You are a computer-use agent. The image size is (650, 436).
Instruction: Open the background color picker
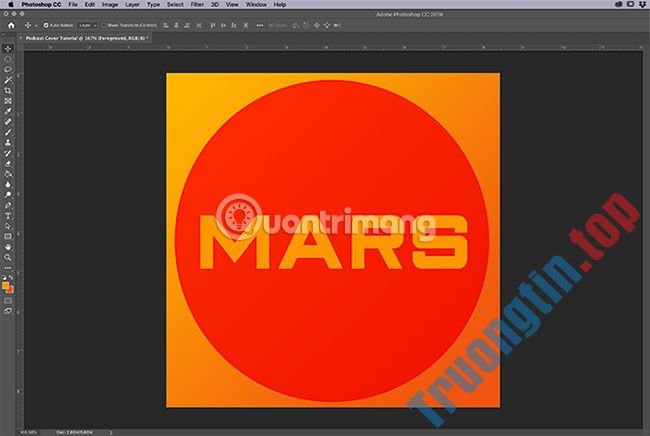pos(11,290)
